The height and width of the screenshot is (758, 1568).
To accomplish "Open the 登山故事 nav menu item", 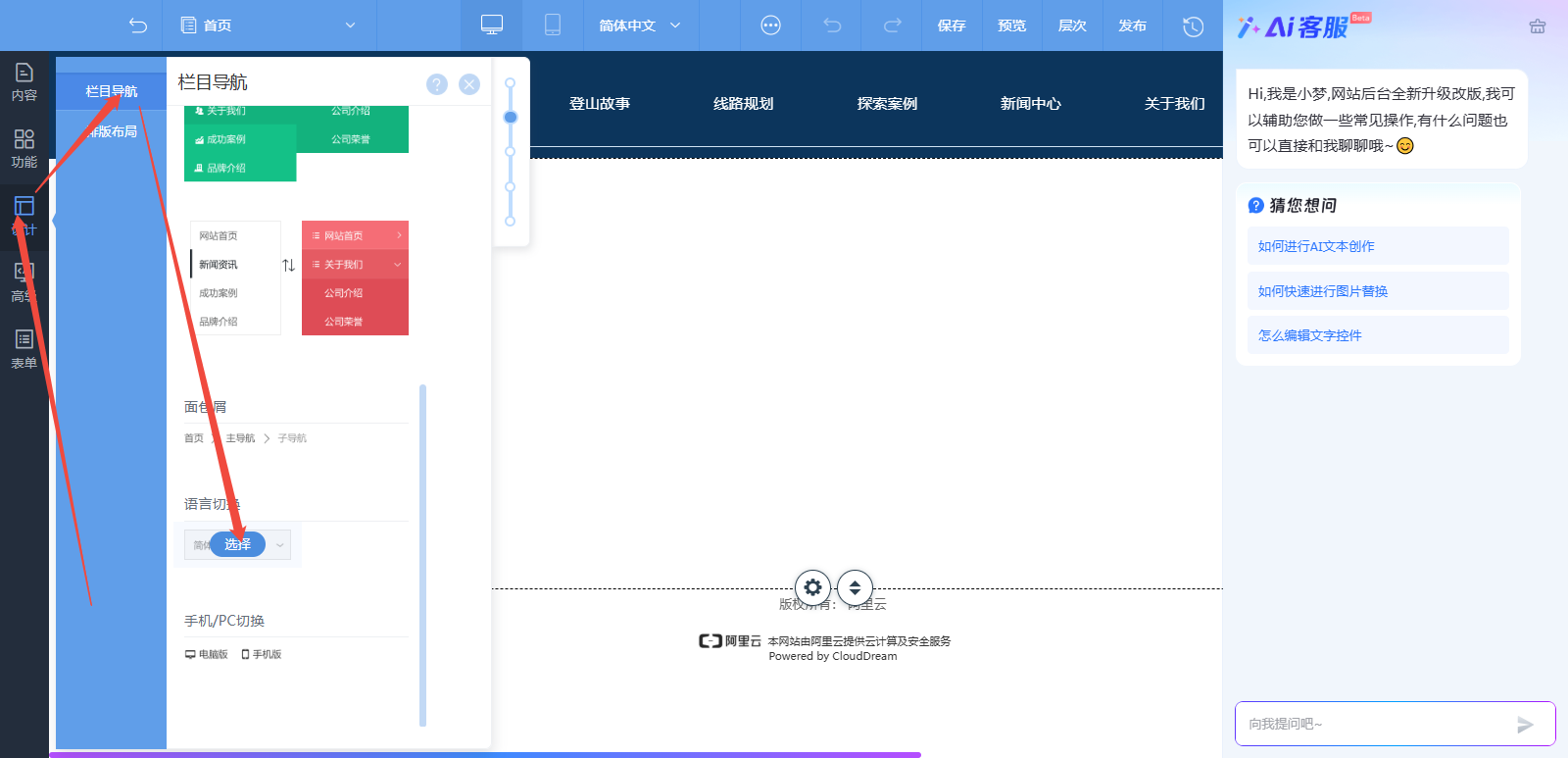I will tap(600, 104).
